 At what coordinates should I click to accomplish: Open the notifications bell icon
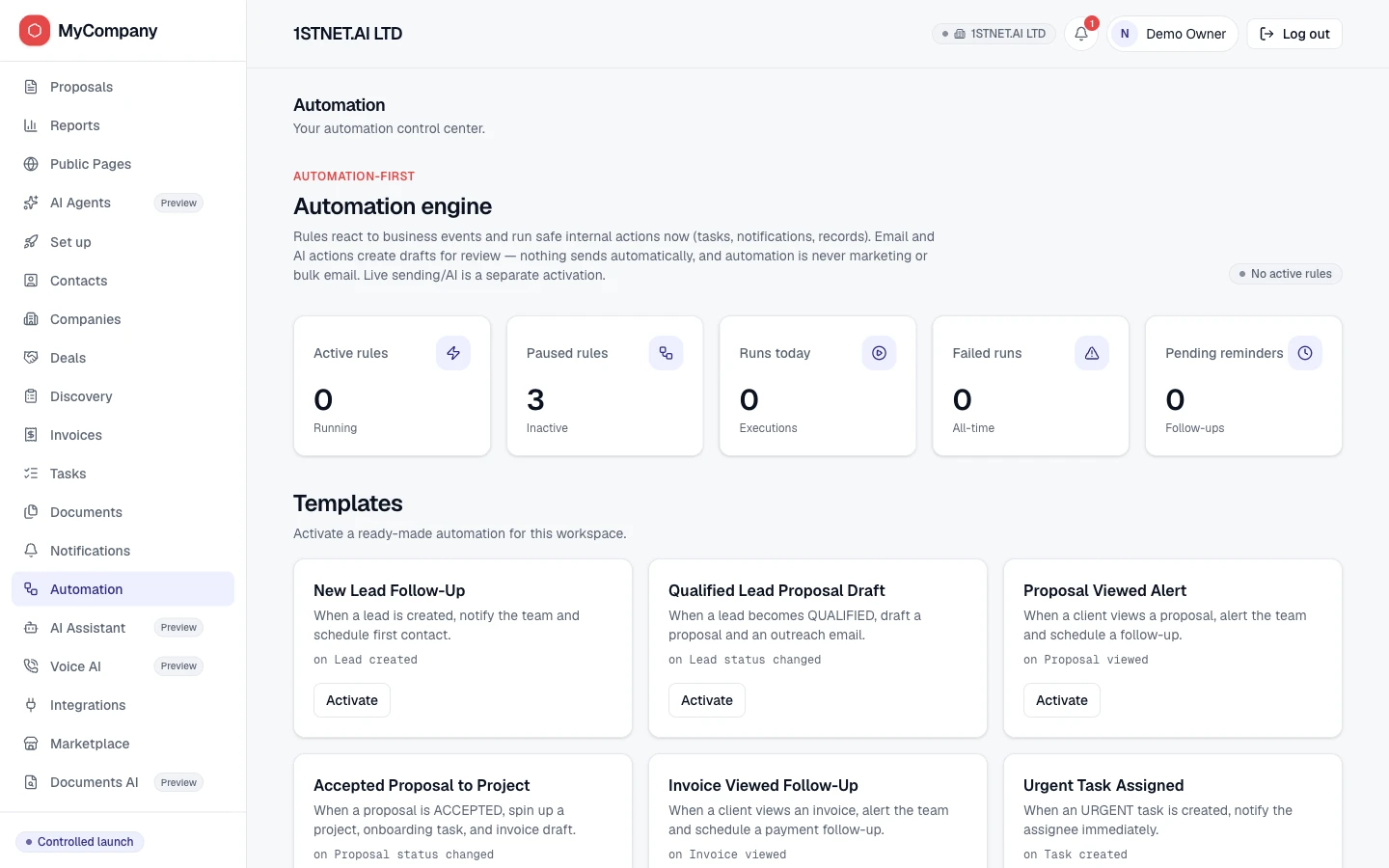coord(1081,34)
